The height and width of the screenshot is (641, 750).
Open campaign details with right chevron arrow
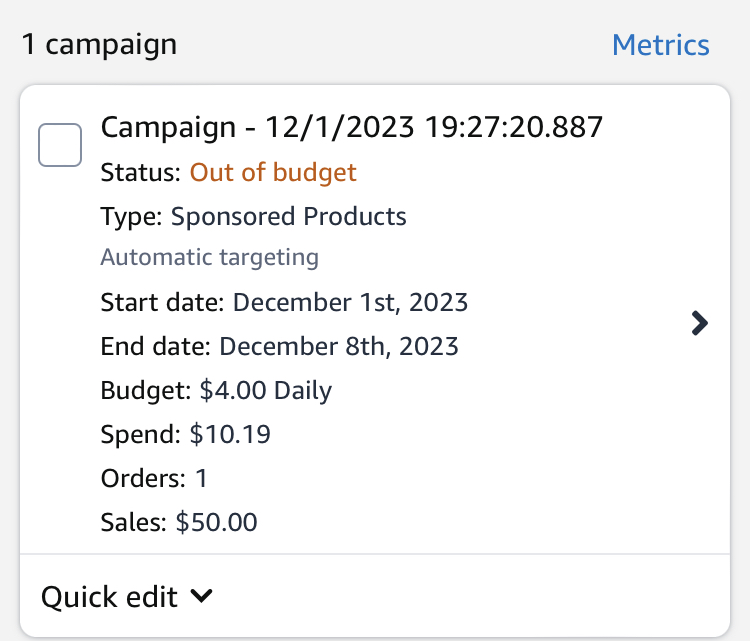(x=699, y=323)
